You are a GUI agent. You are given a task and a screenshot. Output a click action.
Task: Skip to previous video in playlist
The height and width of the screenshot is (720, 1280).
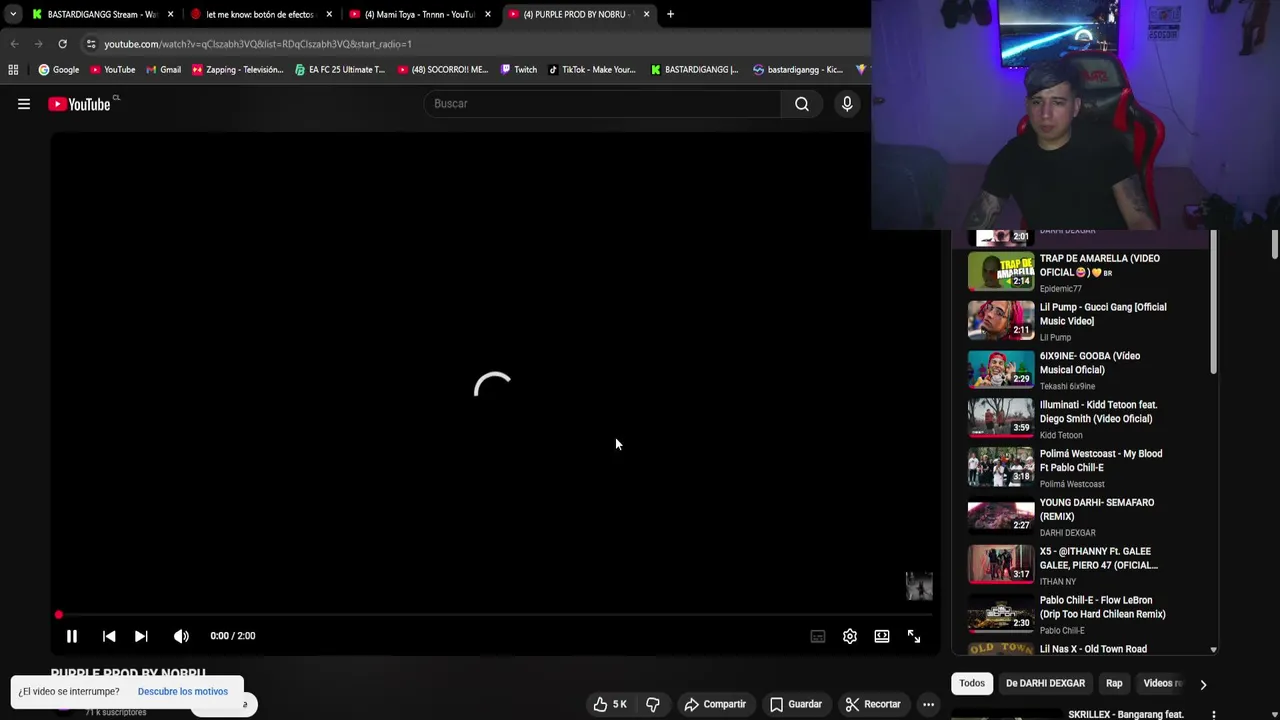[109, 636]
